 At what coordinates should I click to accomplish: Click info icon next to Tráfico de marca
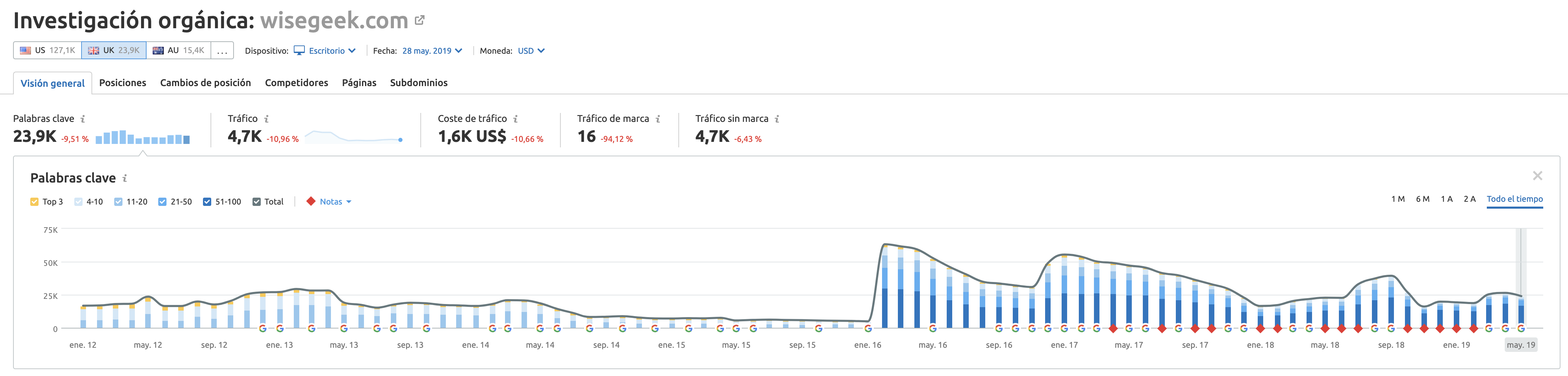tap(658, 119)
